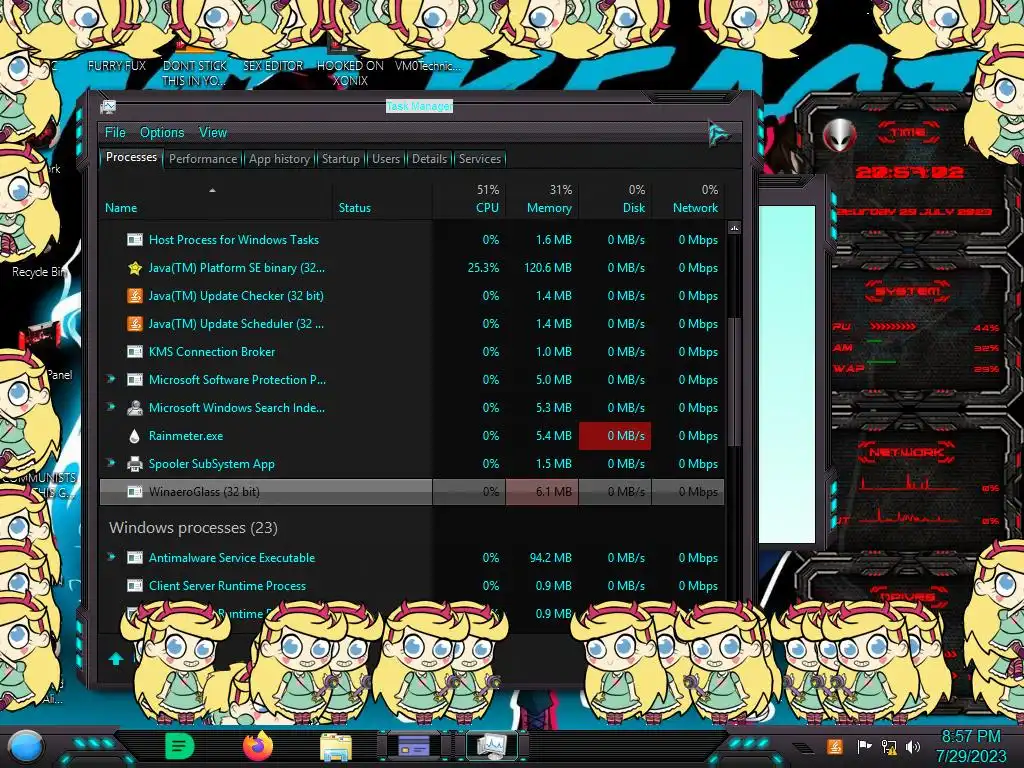Switch to the Services tab
The height and width of the screenshot is (768, 1024).
tap(479, 159)
